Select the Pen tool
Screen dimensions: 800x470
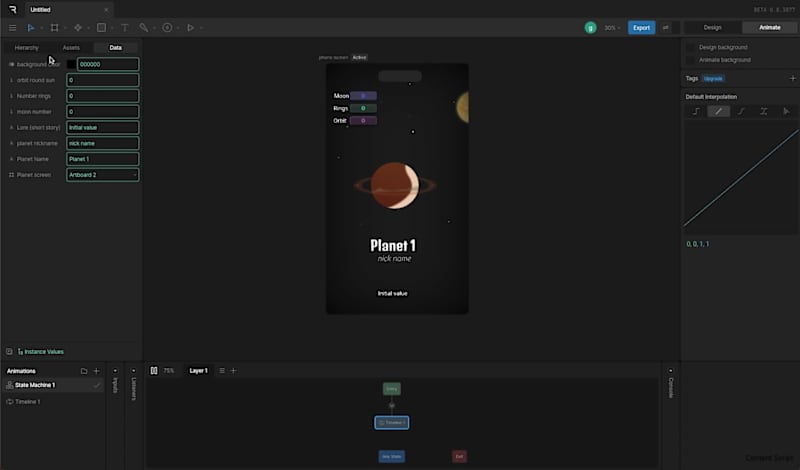click(x=143, y=28)
